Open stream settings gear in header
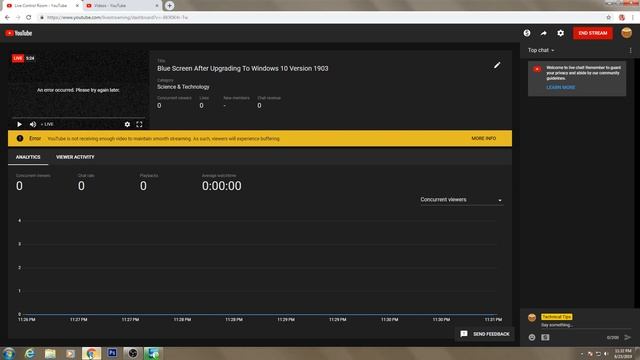The width and height of the screenshot is (640, 360). tap(560, 33)
